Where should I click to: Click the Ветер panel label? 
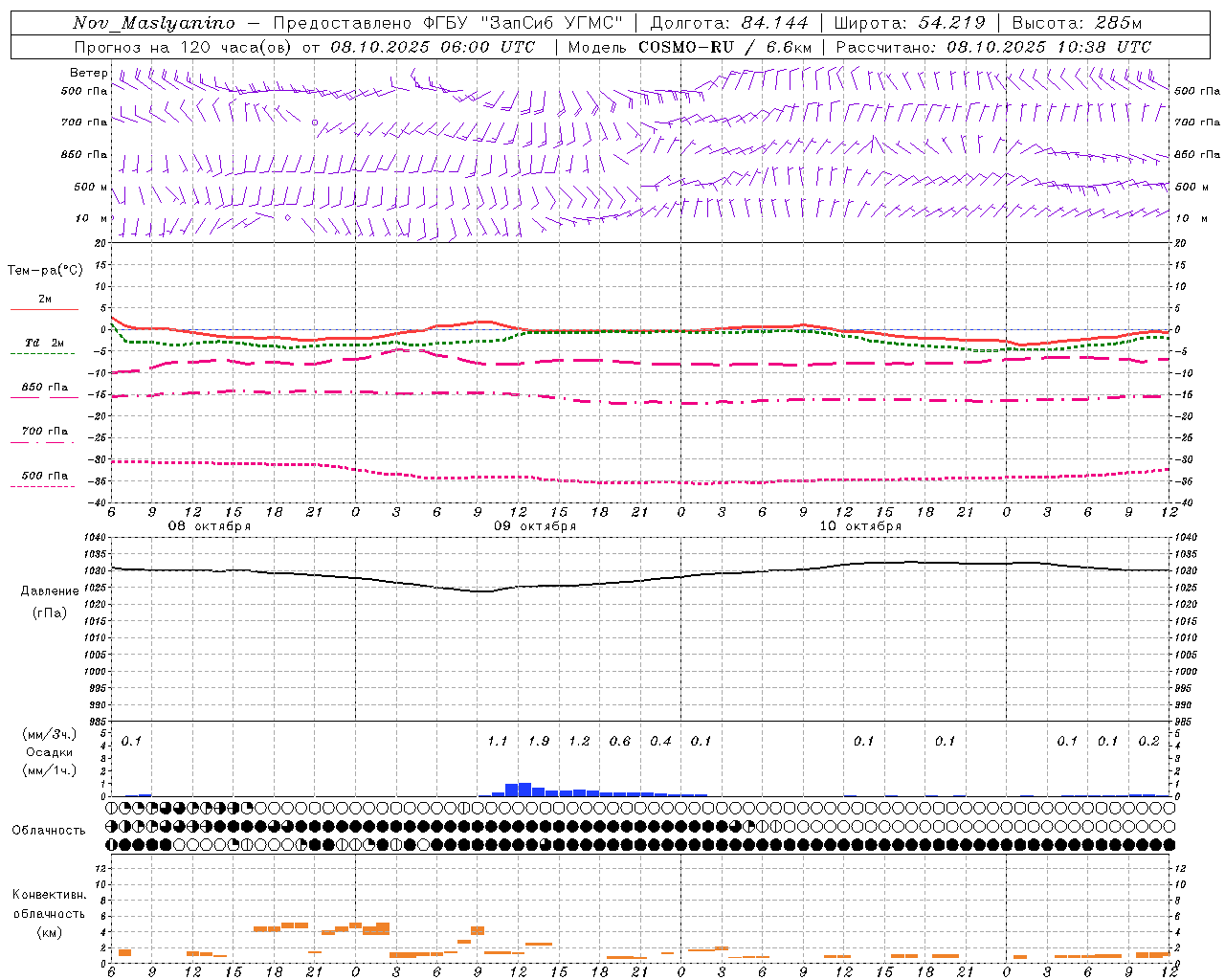89,73
